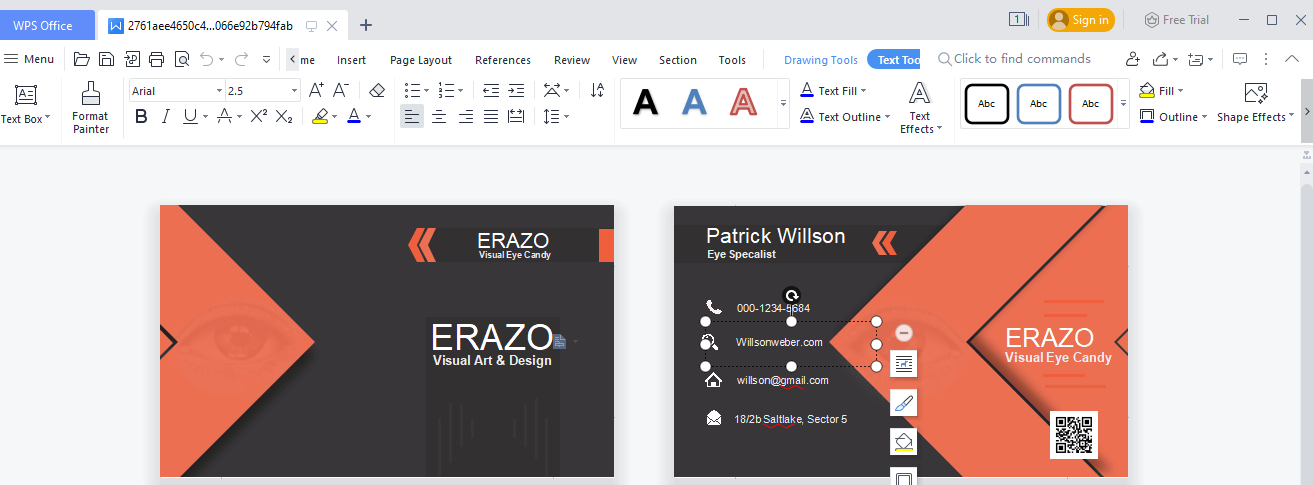Toggle align left for the text
Viewport: 1313px width, 485px height.
pyautogui.click(x=411, y=117)
